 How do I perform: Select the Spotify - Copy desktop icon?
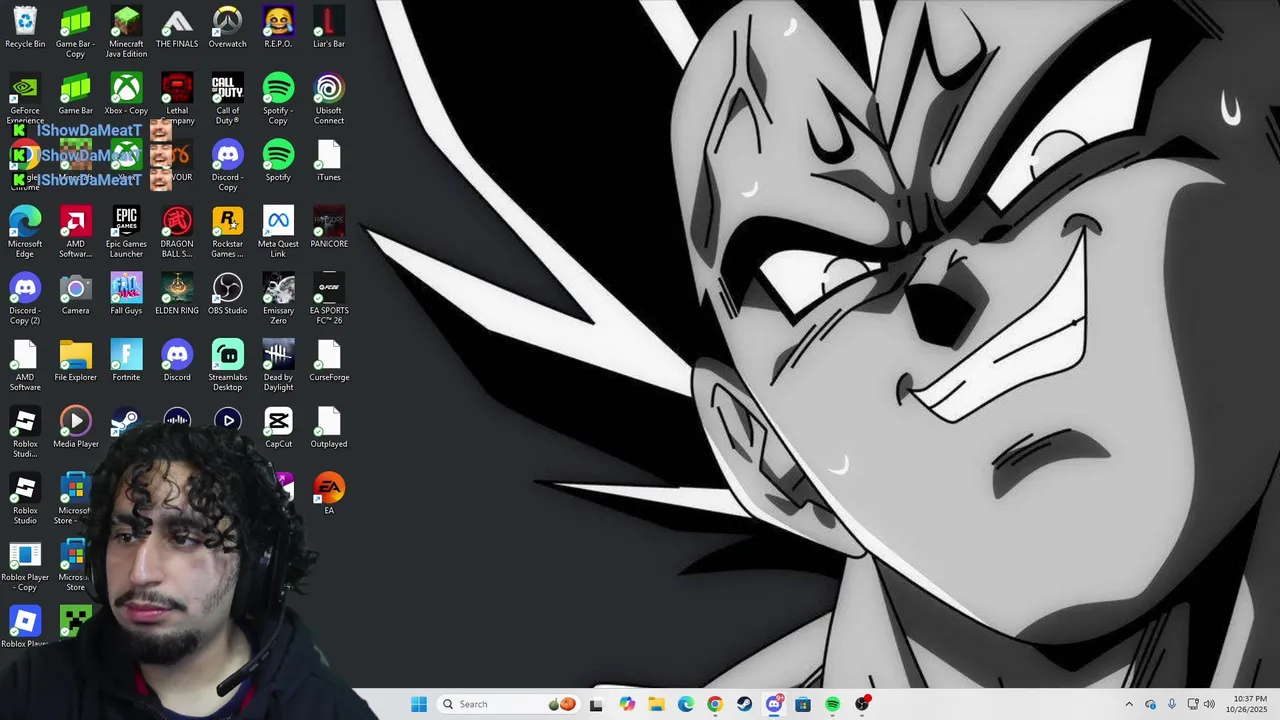pos(278,98)
